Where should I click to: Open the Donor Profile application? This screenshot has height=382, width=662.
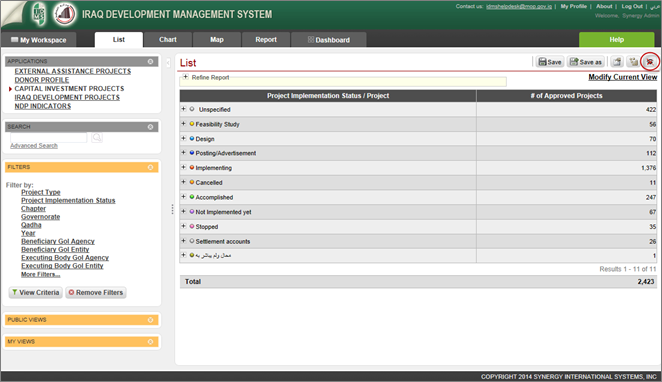pos(42,80)
